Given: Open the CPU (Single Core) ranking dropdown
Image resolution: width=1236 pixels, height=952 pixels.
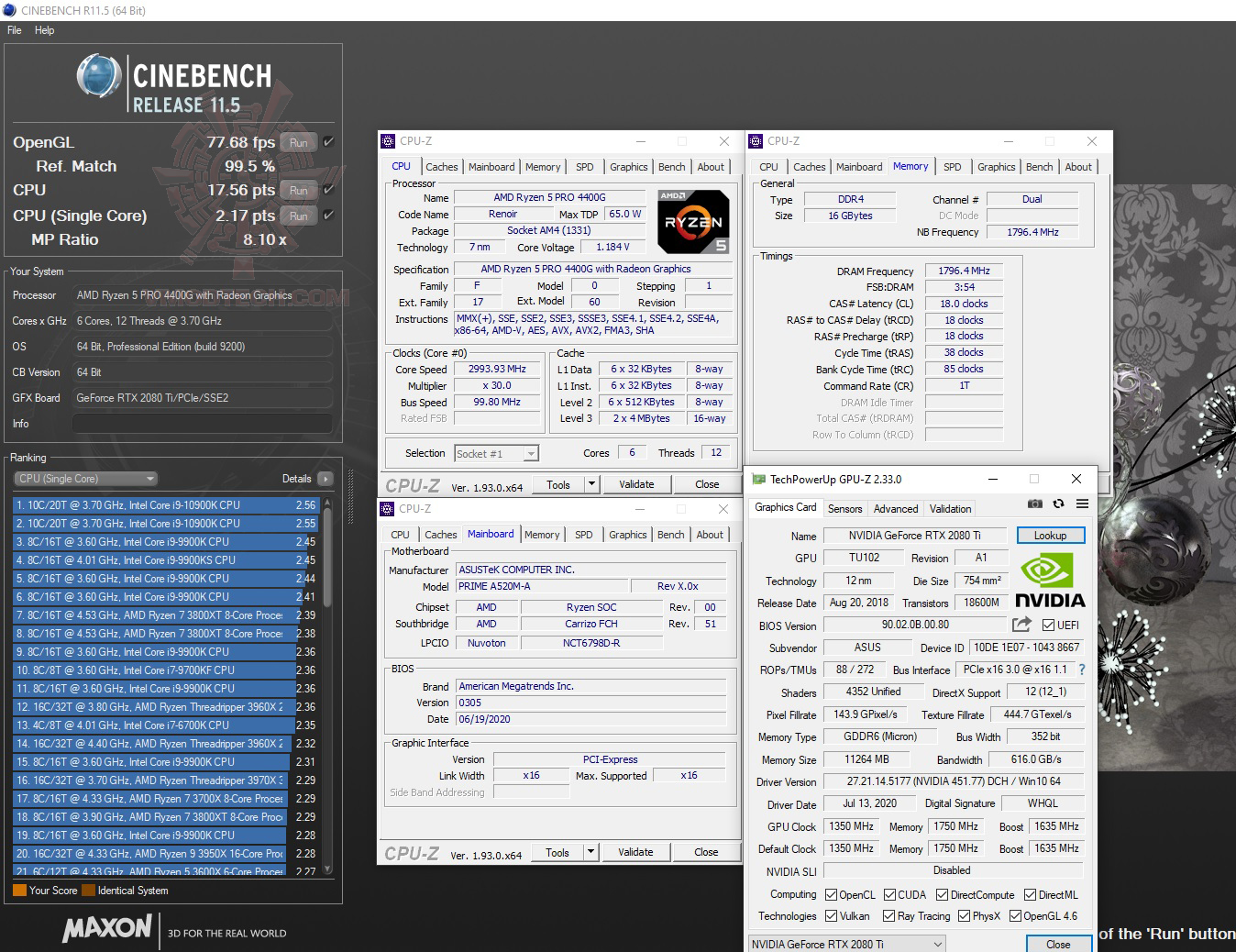Looking at the screenshot, I should (x=149, y=478).
